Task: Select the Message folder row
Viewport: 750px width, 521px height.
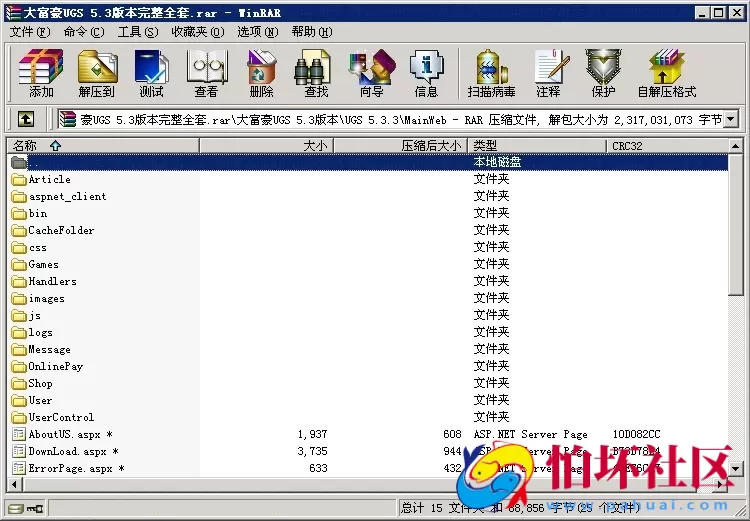Action: coord(368,349)
